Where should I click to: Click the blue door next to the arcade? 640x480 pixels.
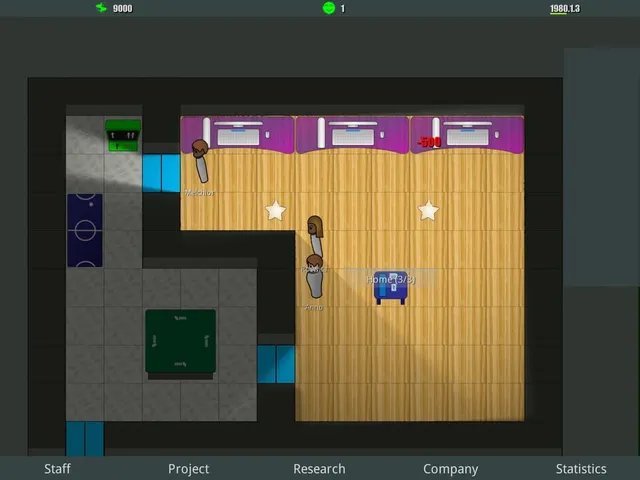point(161,173)
